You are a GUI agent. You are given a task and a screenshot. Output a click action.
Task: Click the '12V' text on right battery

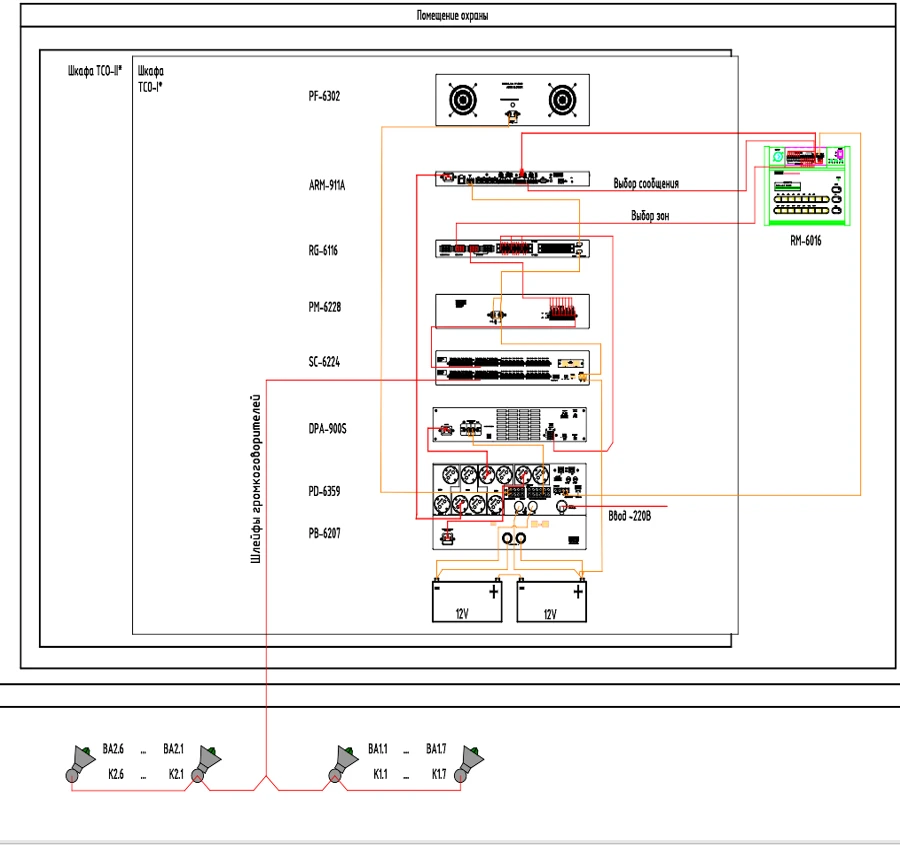(550, 614)
